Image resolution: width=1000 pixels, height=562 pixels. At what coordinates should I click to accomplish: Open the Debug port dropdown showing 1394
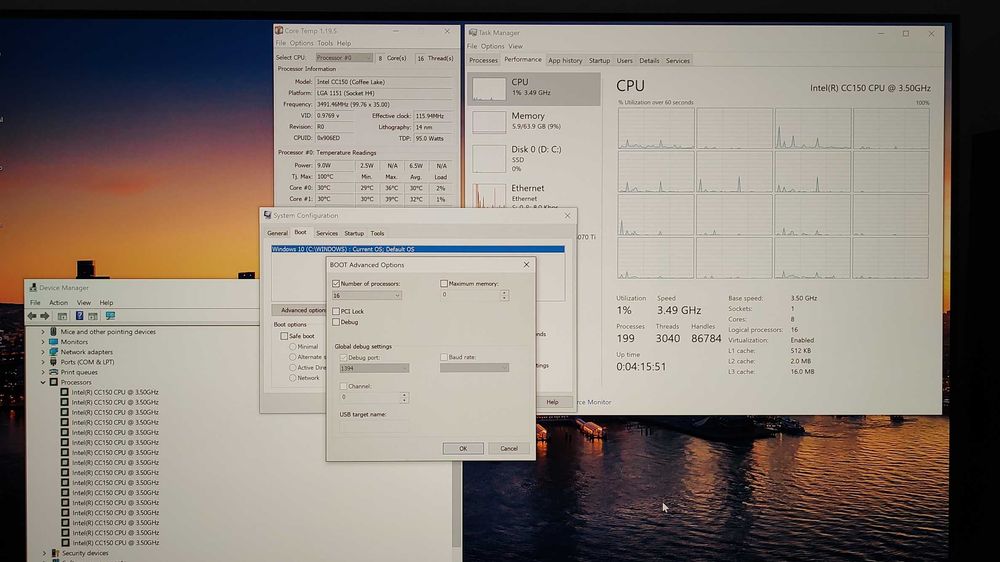click(374, 368)
